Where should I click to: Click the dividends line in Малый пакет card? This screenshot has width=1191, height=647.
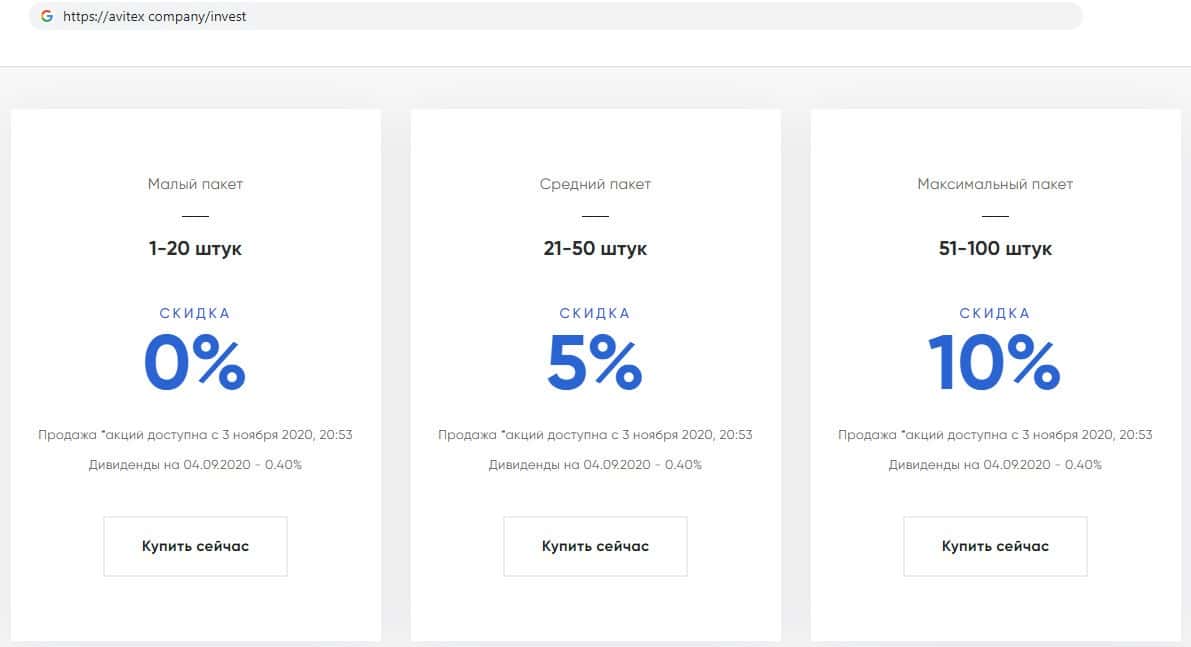195,465
